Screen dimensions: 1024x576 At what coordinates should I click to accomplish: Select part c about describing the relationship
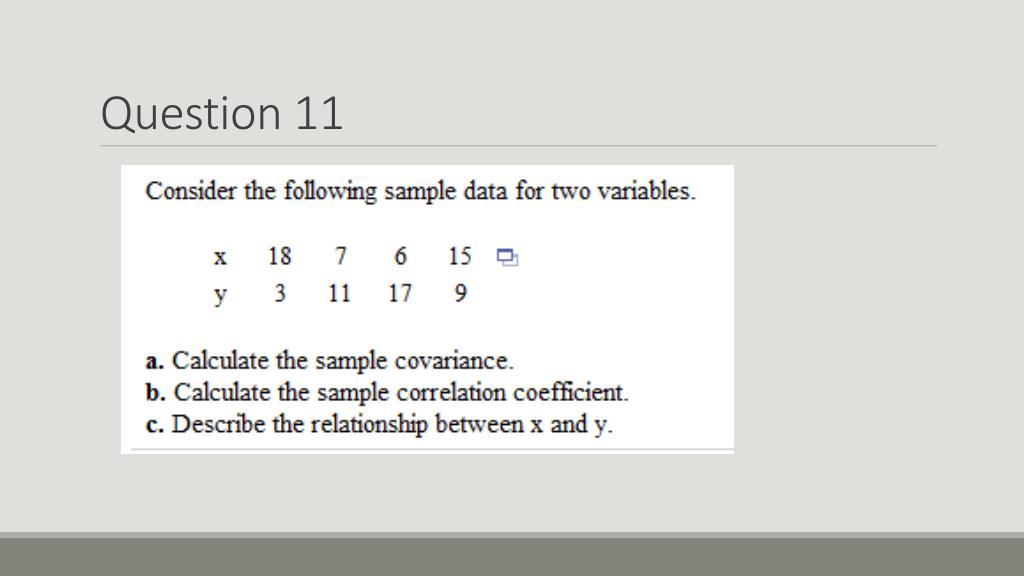point(379,424)
